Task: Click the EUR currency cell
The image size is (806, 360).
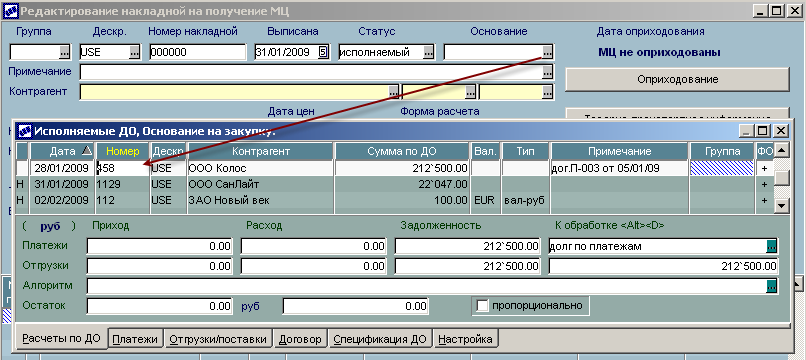Action: [485, 200]
